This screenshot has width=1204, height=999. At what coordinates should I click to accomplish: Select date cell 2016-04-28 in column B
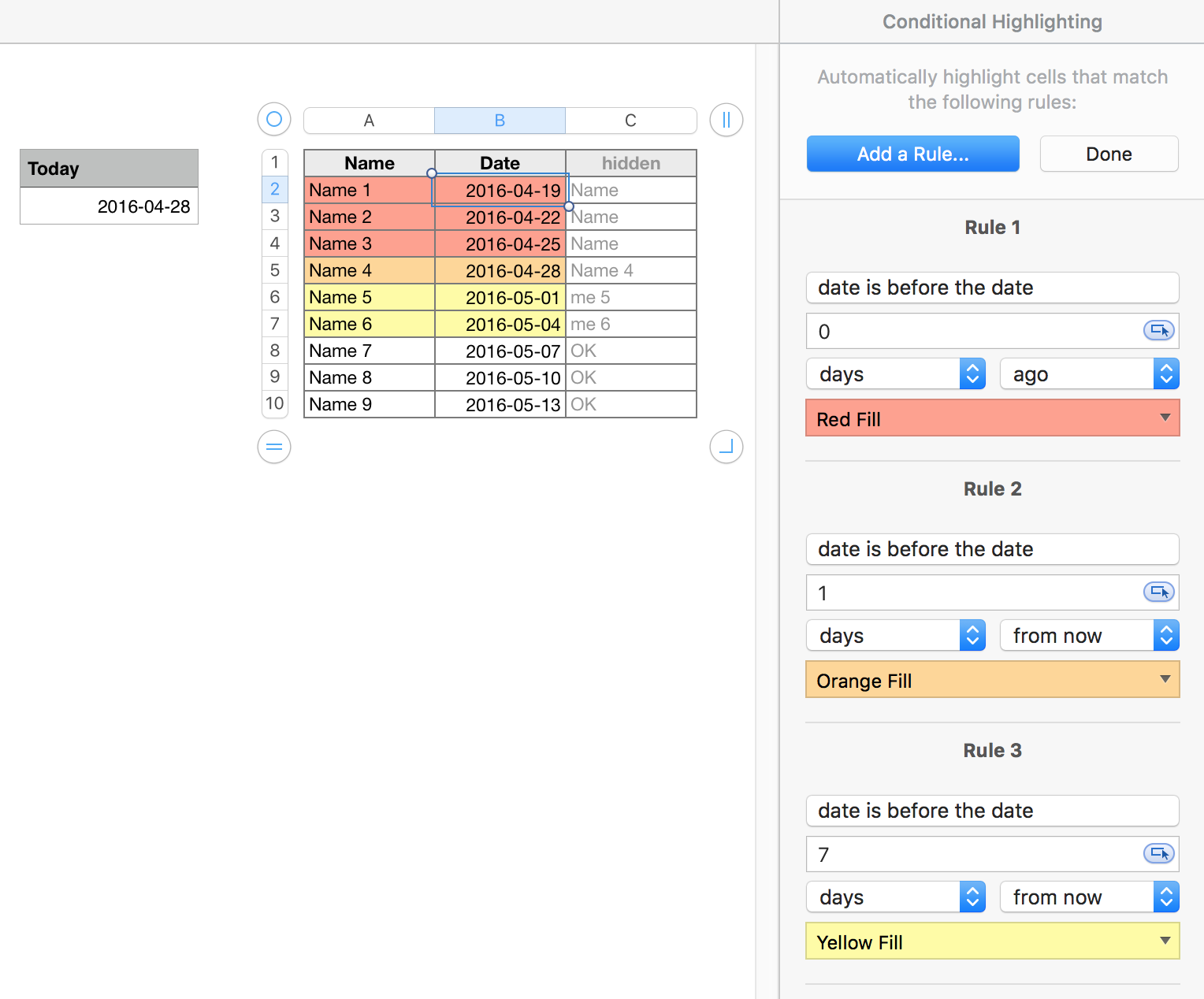[x=500, y=270]
